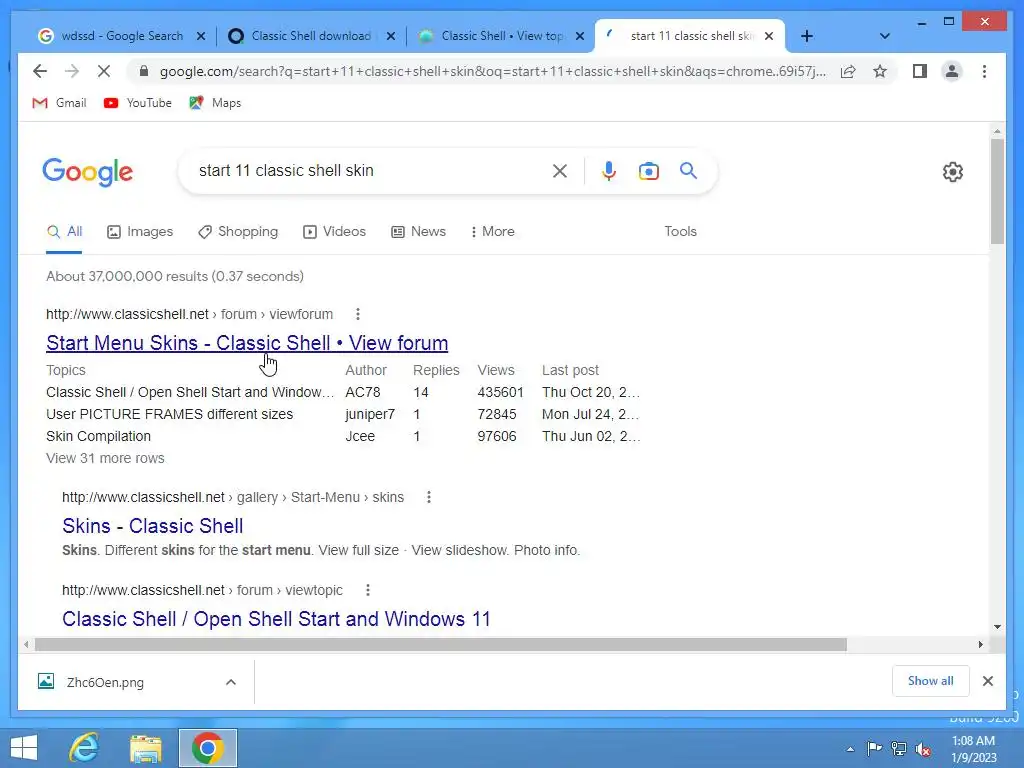Open the downloaded Zhc6Oen.png file
Image resolution: width=1024 pixels, height=768 pixels.
104,682
